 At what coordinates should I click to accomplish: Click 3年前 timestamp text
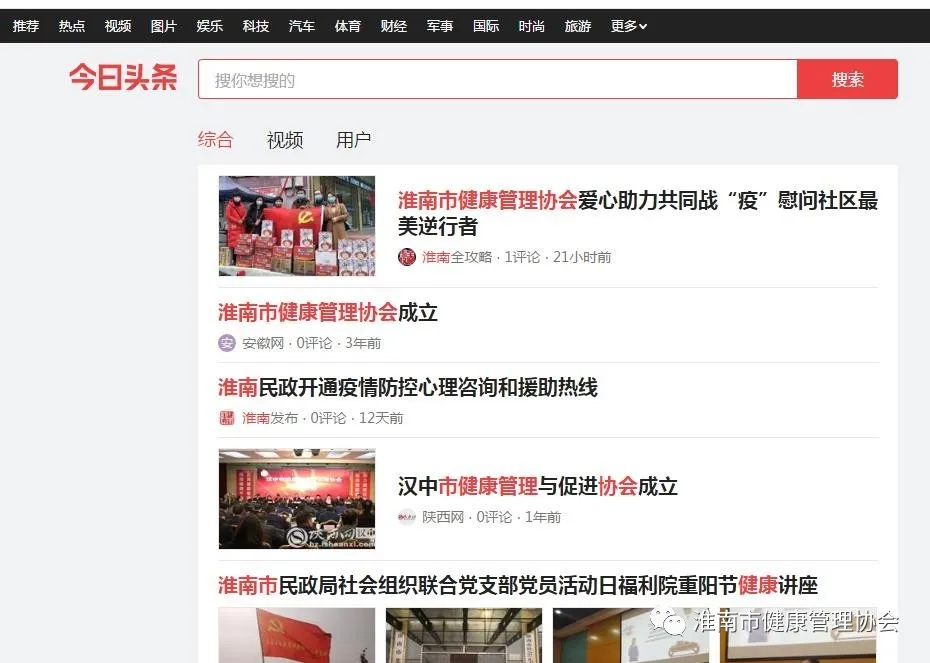363,343
